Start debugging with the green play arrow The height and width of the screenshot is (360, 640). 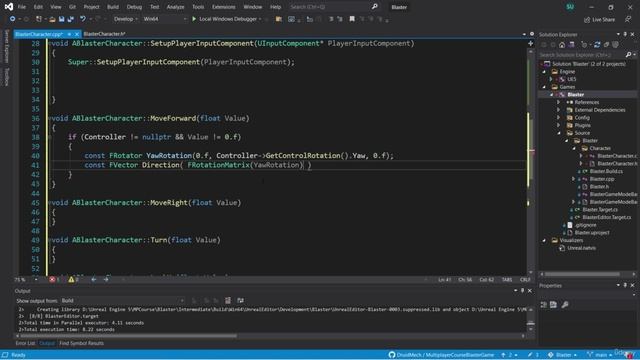click(194, 19)
